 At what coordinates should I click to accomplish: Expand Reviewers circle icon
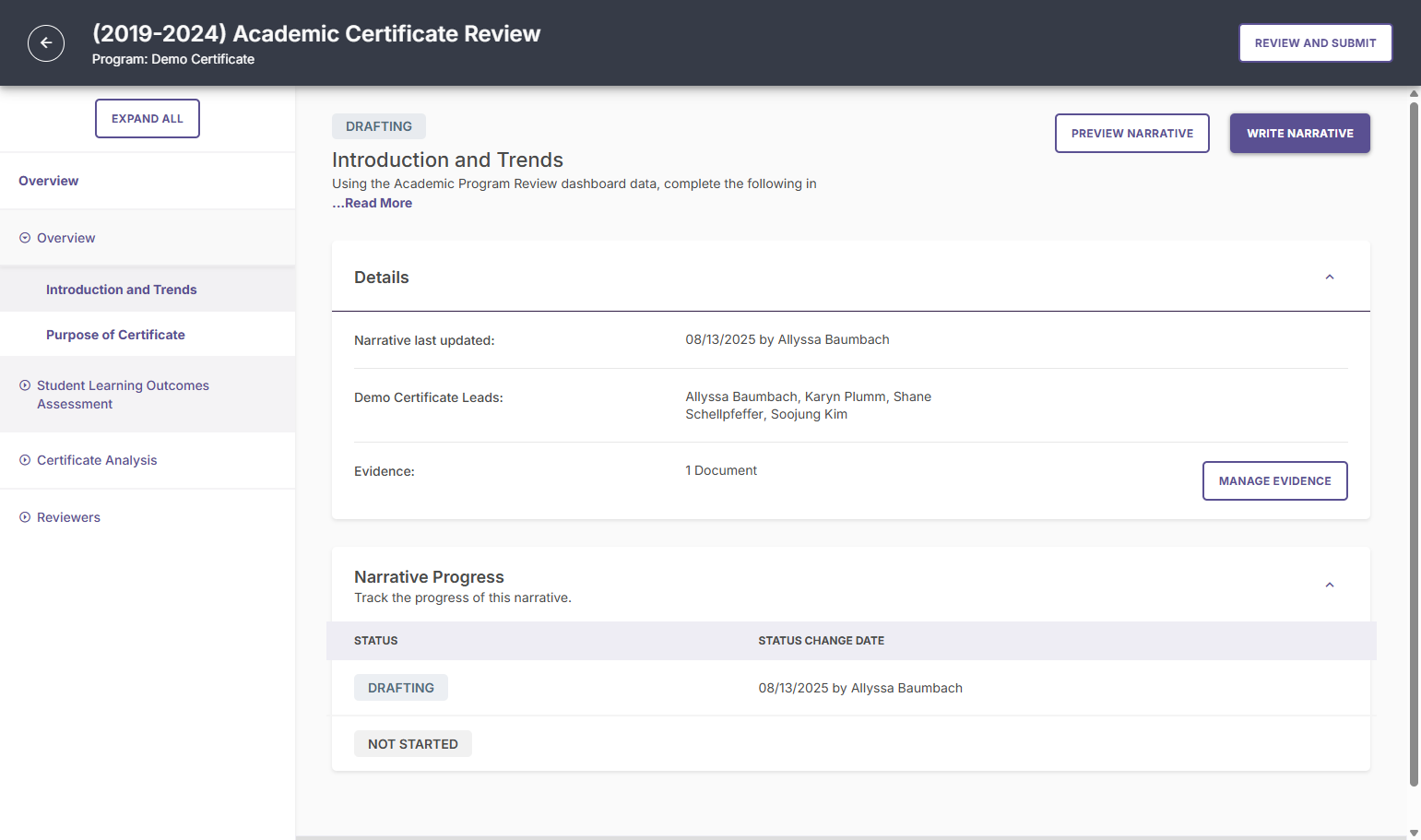tap(25, 517)
